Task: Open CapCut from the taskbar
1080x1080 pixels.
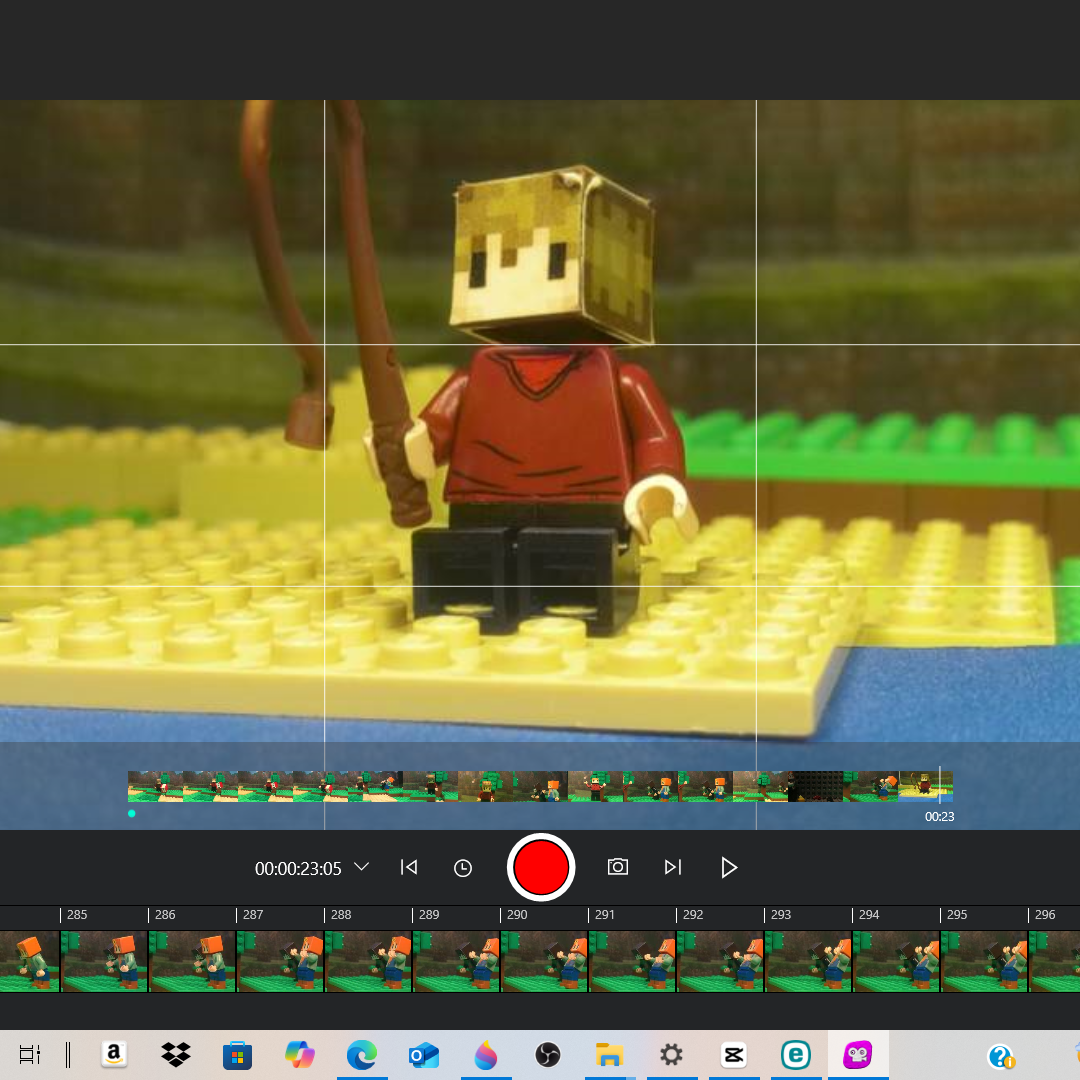Action: coord(734,1055)
